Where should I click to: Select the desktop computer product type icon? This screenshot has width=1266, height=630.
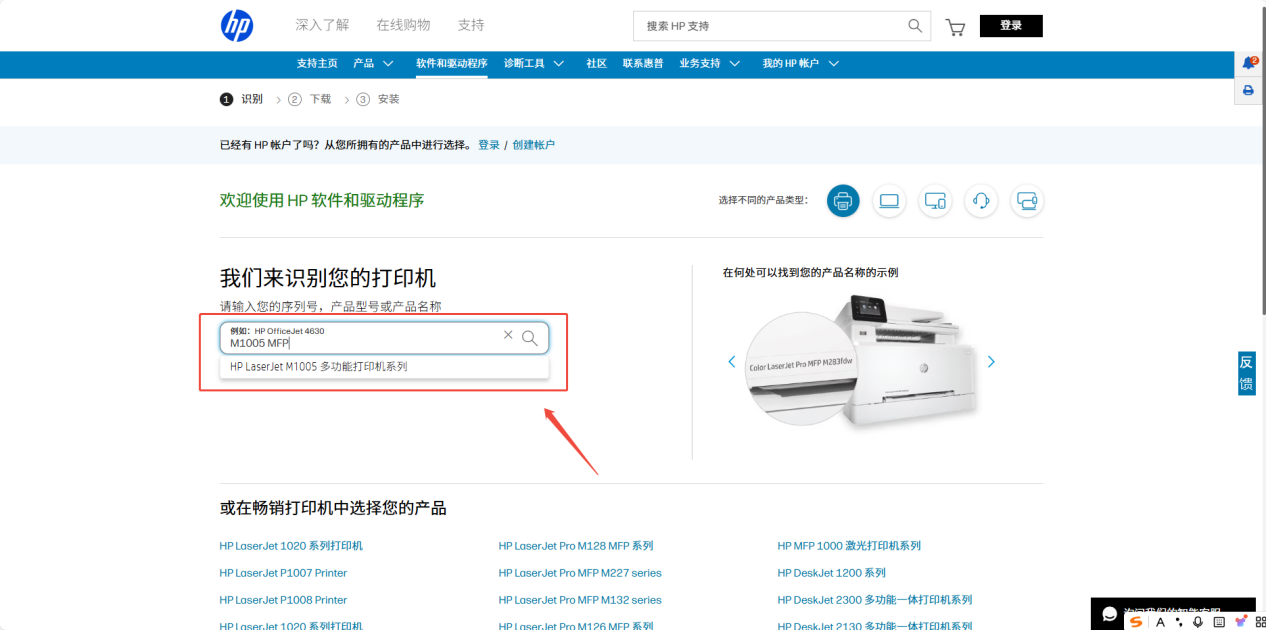tap(935, 201)
